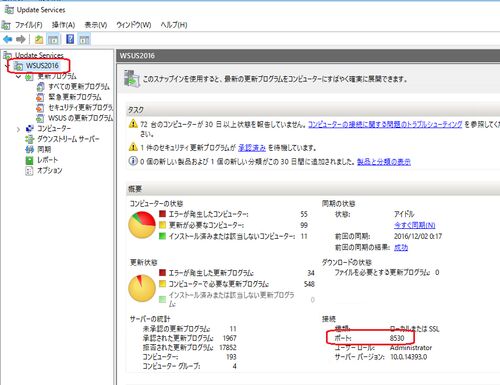
Task: Open the ファイル(F) menu
Action: pyautogui.click(x=29, y=25)
